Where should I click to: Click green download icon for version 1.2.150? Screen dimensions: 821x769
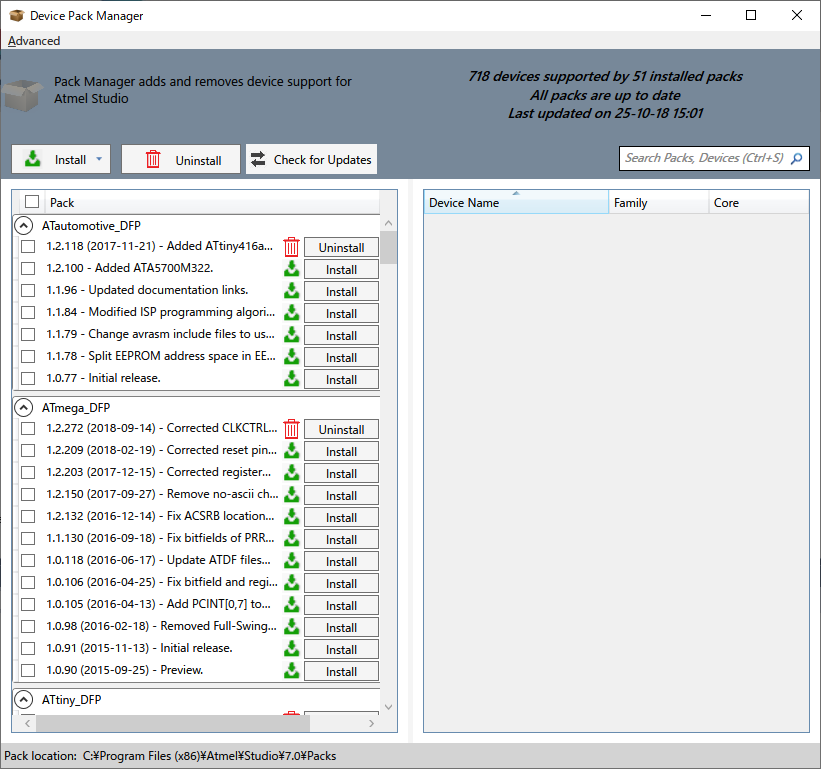291,495
